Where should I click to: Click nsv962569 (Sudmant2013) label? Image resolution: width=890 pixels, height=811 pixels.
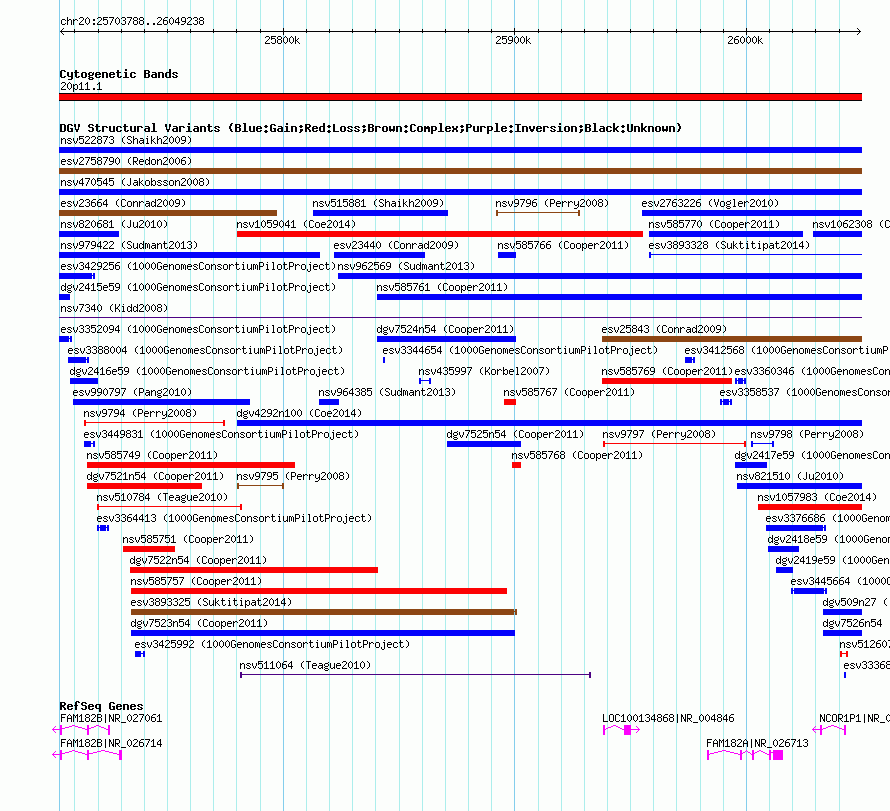click(x=406, y=266)
